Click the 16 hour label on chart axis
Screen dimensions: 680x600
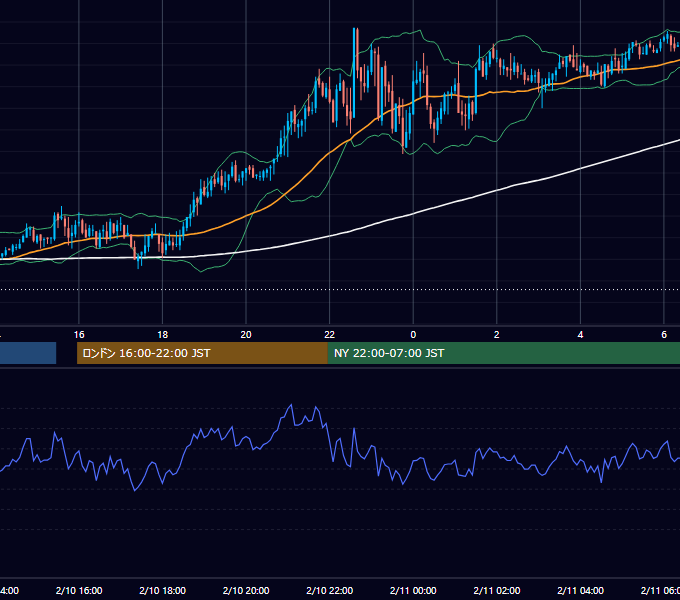(79, 335)
